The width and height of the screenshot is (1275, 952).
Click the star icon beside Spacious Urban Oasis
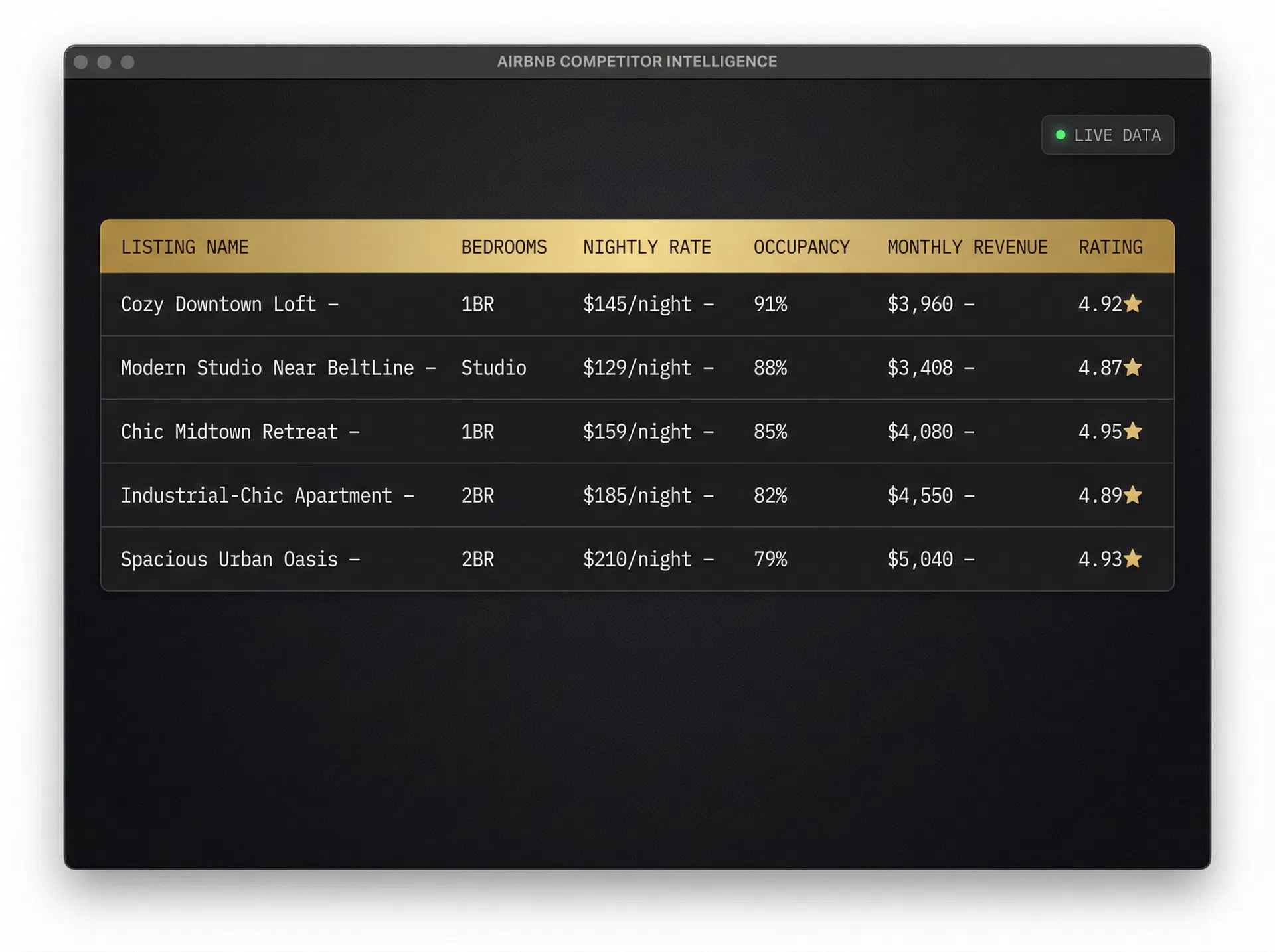1134,558
